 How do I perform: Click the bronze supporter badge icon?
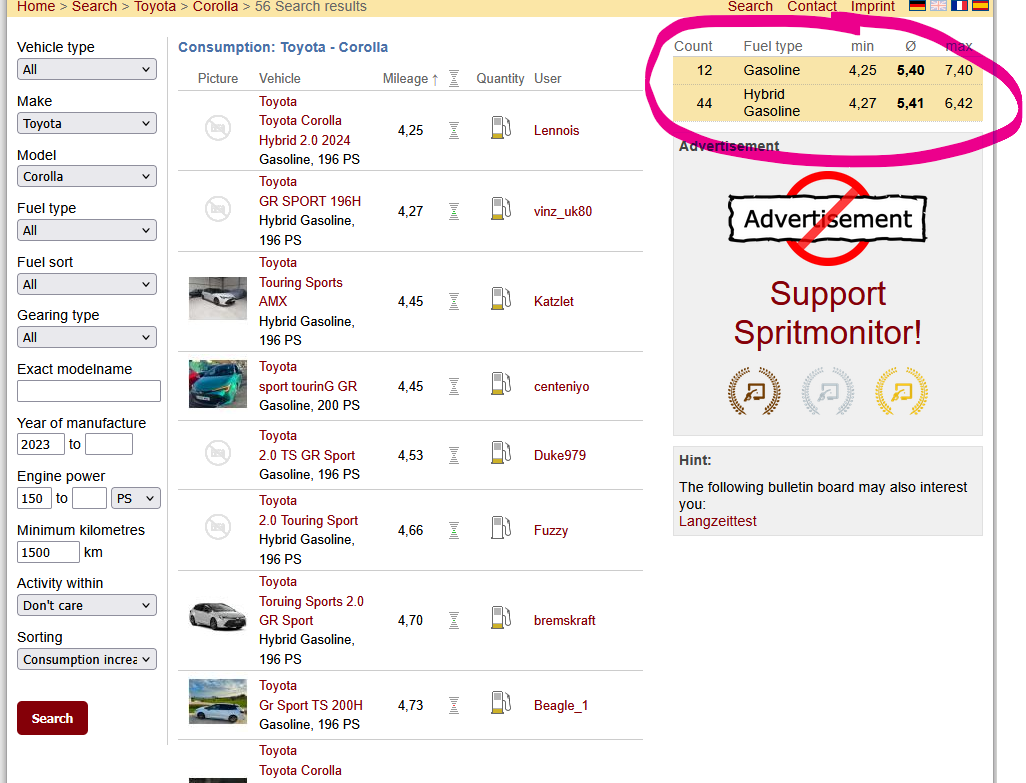tap(754, 391)
